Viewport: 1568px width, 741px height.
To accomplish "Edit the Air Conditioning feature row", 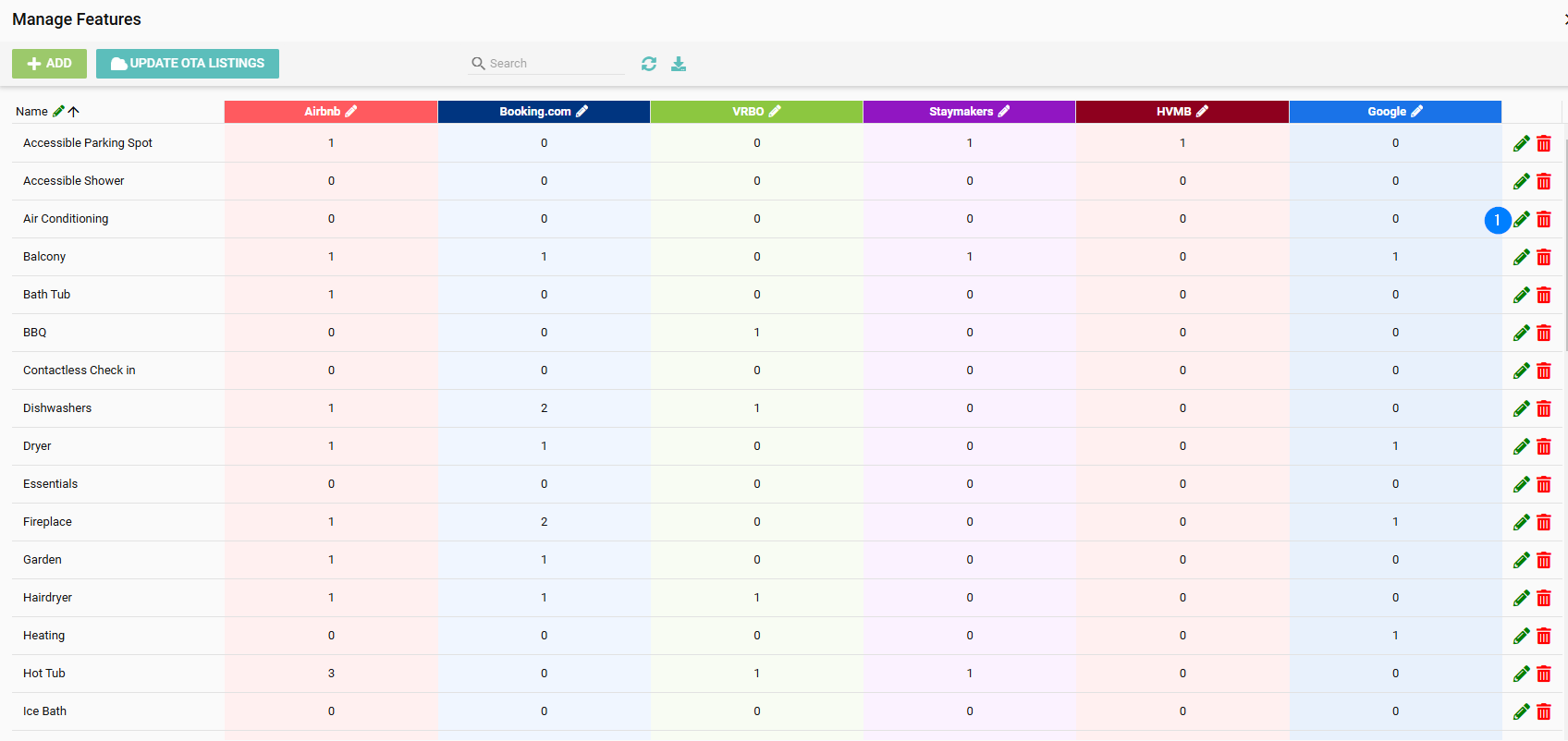I will coord(1521,220).
